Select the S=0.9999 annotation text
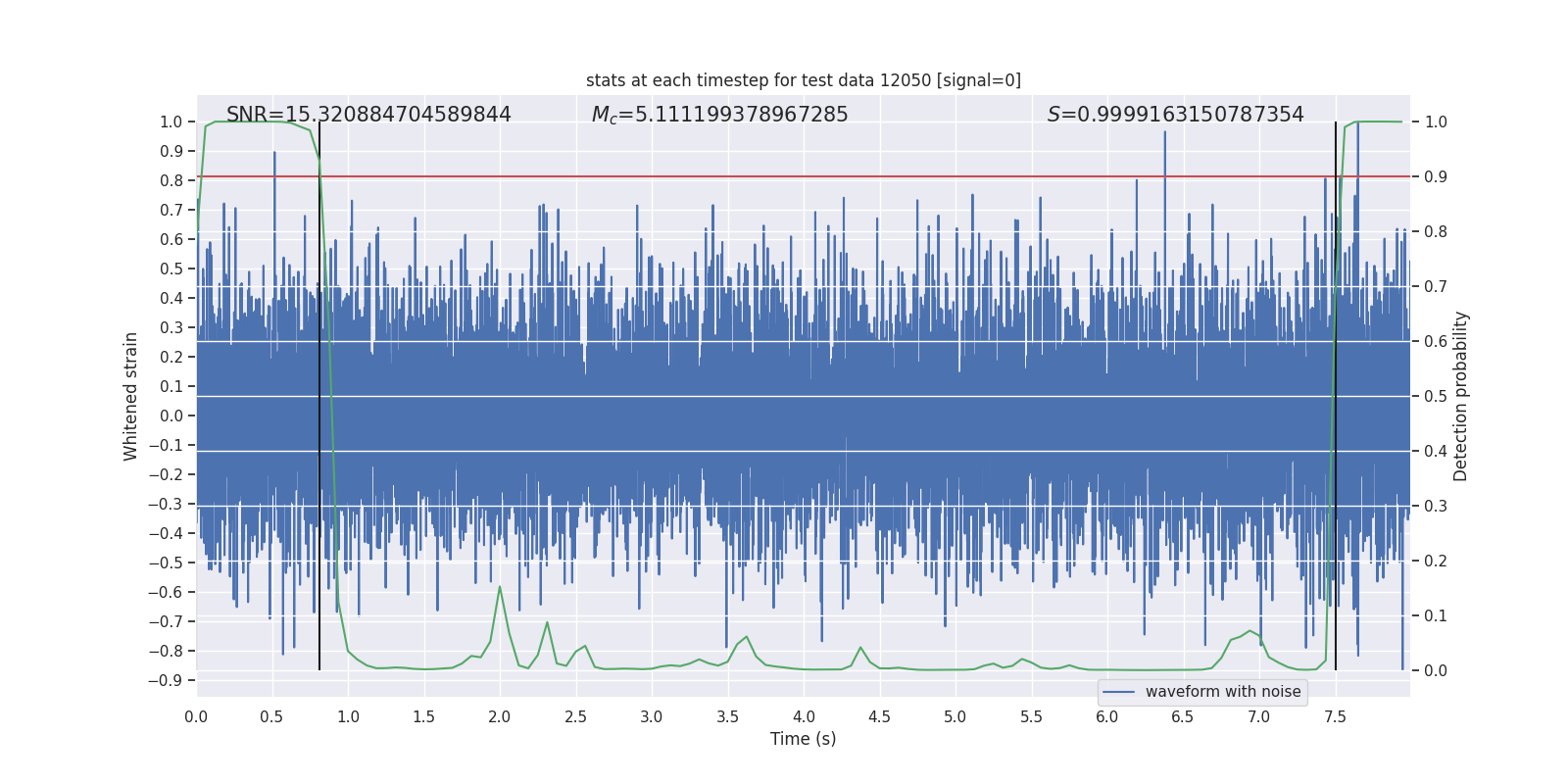Screen dimensions: 1568x784 coord(1175,115)
